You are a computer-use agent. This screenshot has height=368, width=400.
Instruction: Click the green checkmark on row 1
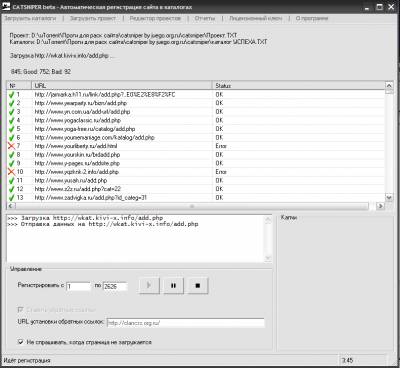[x=12, y=95]
